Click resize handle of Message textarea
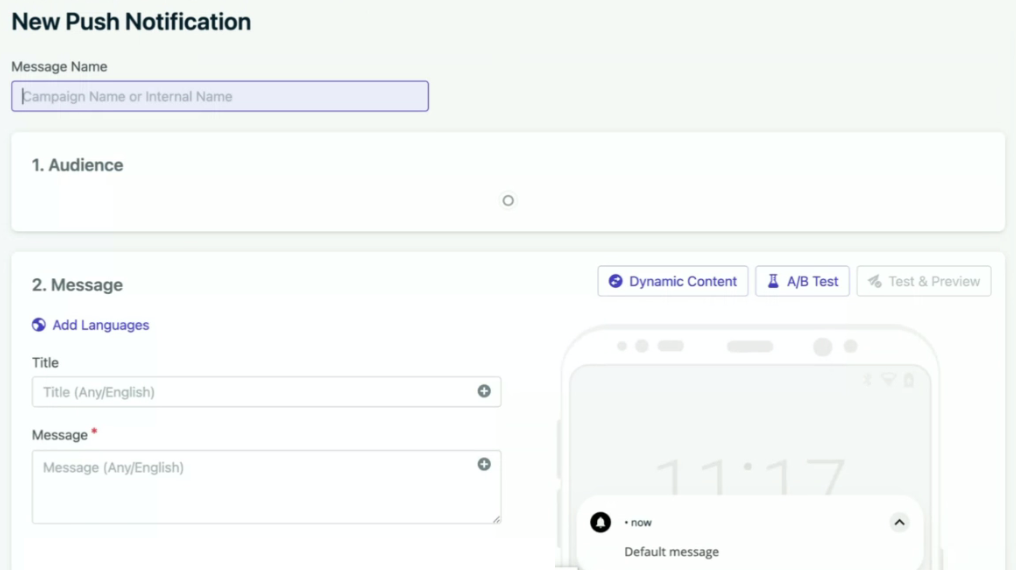Viewport: 1016px width, 570px height. click(x=496, y=519)
